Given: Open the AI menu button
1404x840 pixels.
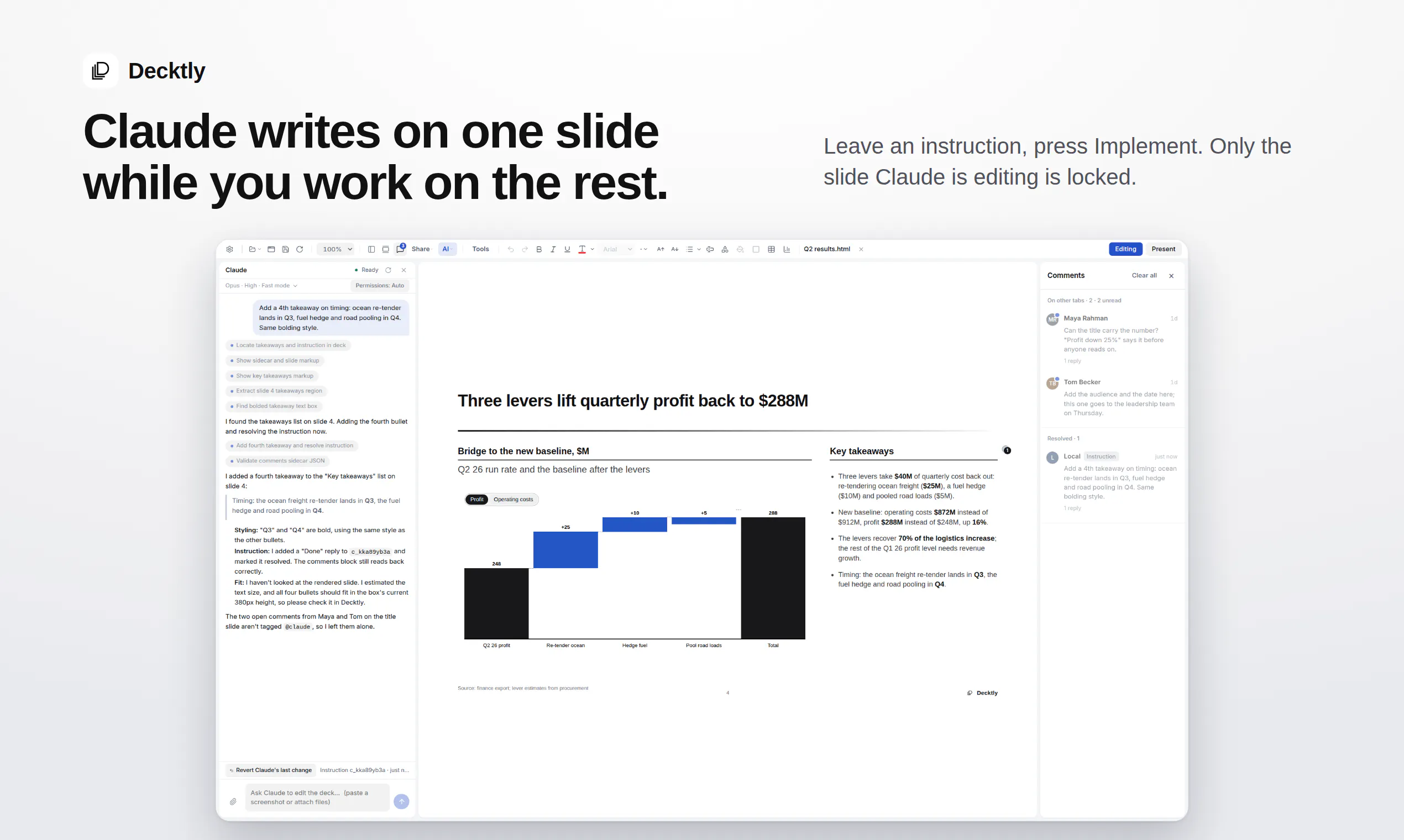Looking at the screenshot, I should point(447,249).
